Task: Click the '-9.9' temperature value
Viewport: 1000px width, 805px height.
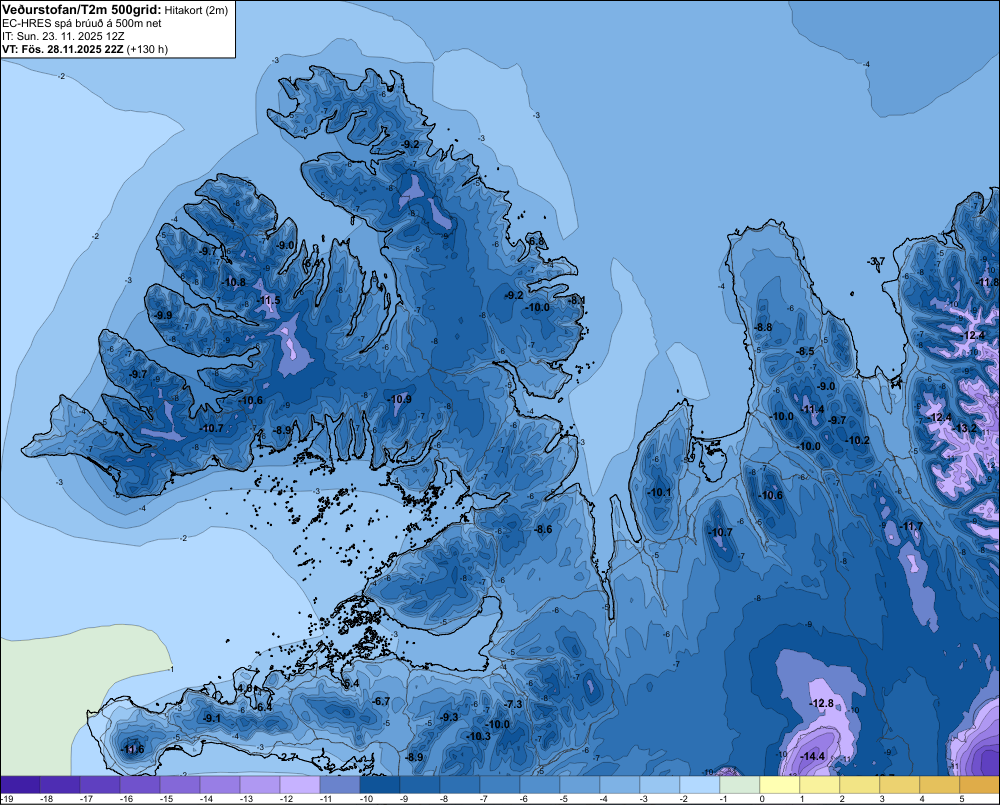Action: tap(163, 315)
